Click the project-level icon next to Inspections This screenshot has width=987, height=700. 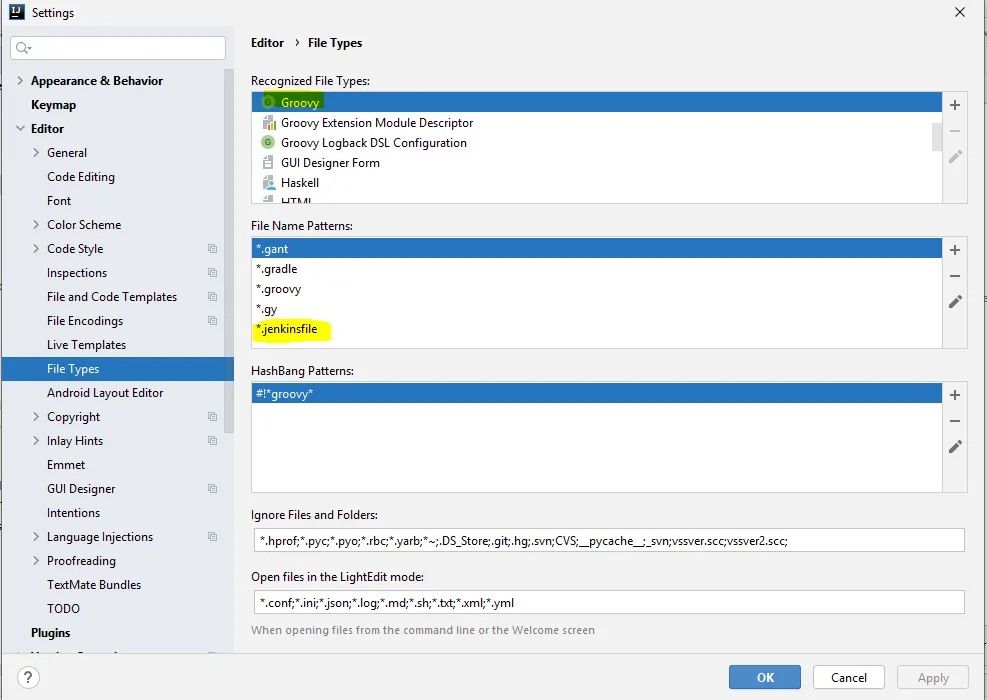[213, 273]
